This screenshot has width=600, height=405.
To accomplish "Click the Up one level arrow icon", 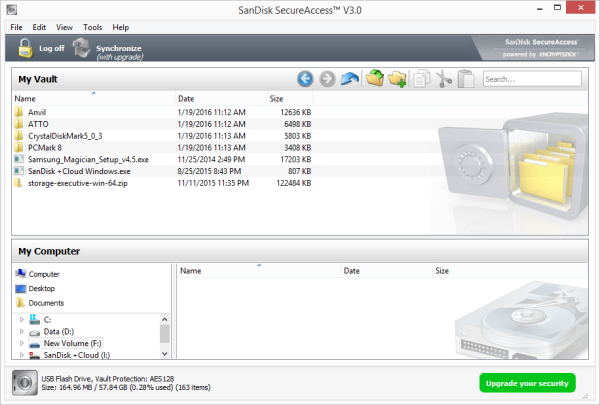I will point(349,78).
